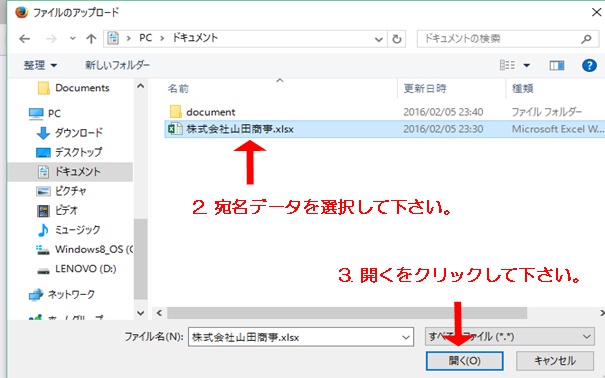
Task: Open the file type filter dropdown
Action: point(509,337)
